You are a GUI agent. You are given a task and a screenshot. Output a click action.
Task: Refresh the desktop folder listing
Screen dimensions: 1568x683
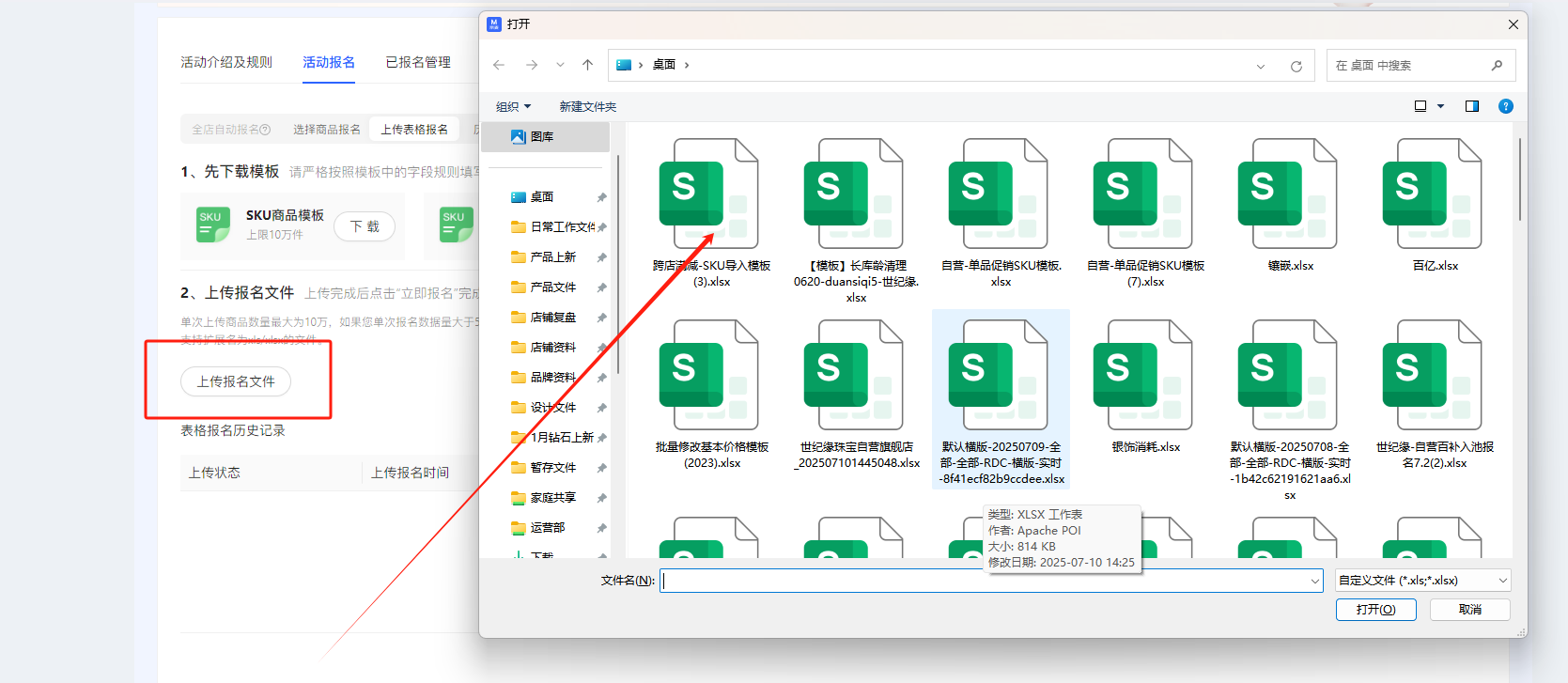point(1296,66)
